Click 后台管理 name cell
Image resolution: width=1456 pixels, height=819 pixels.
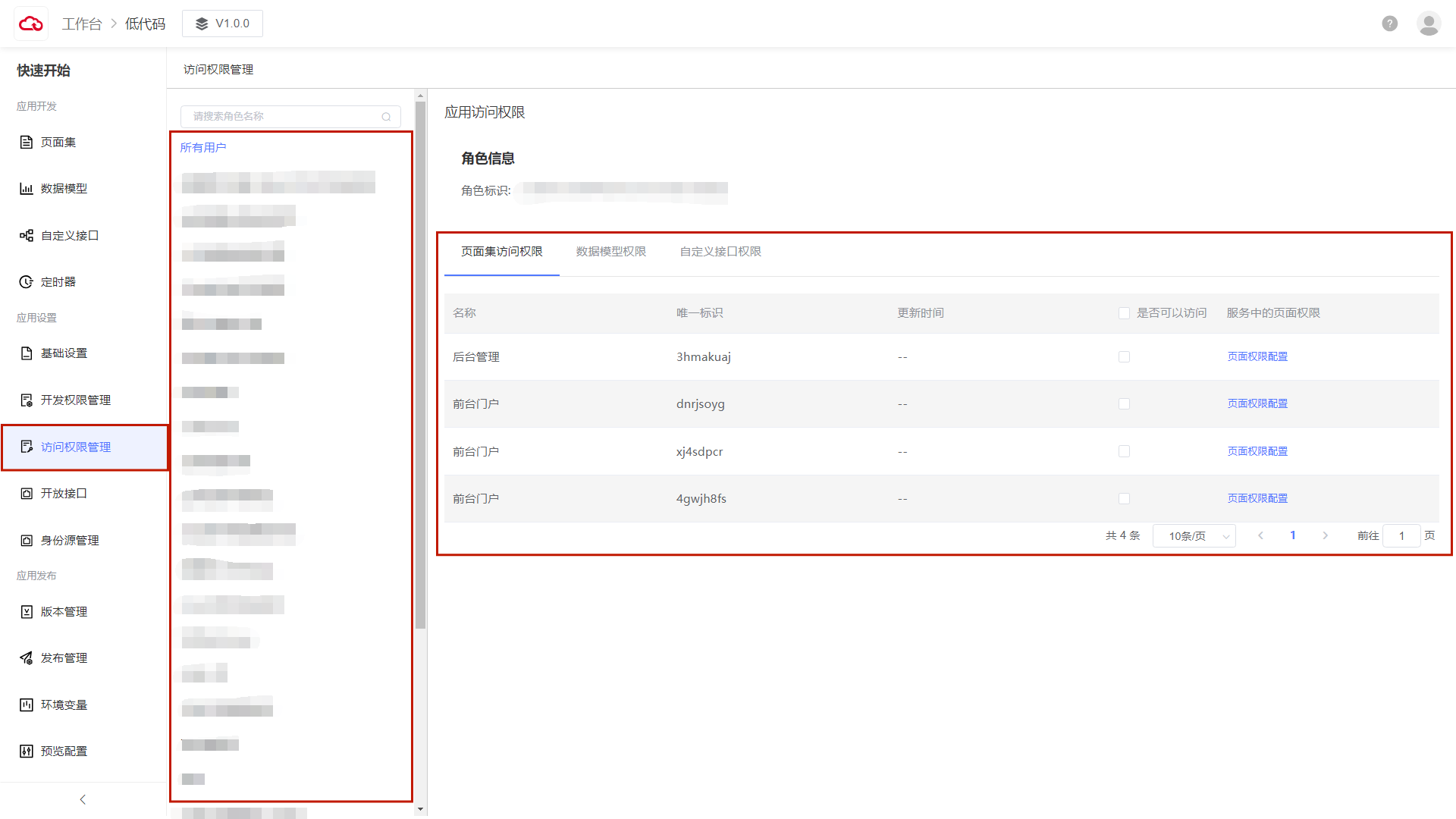tap(476, 357)
